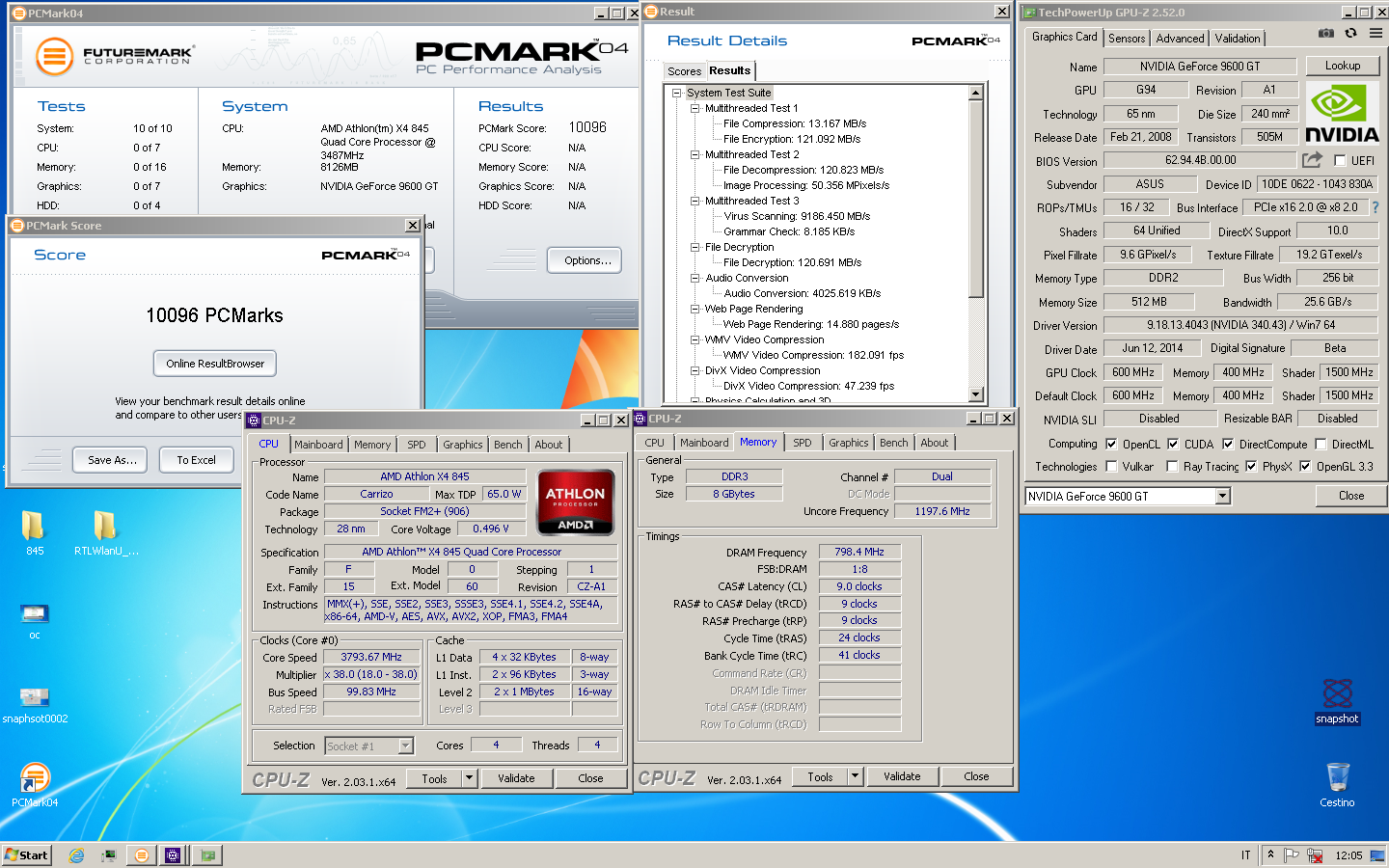Open Socket #1 selection dropdown in CPU-Z
Screen dimensions: 1389x868
pos(406,746)
